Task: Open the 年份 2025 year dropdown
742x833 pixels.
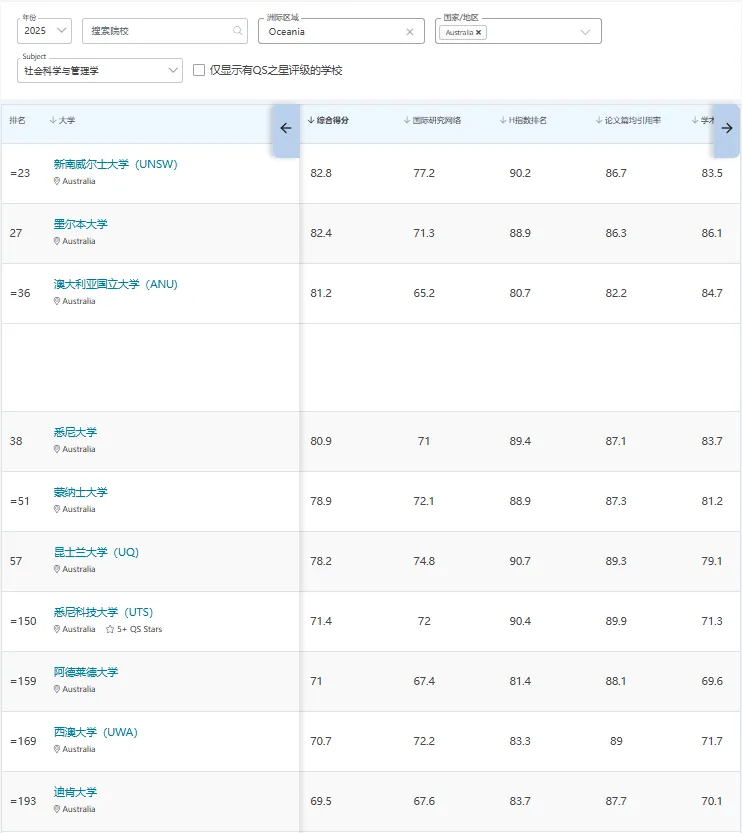Action: [44, 31]
